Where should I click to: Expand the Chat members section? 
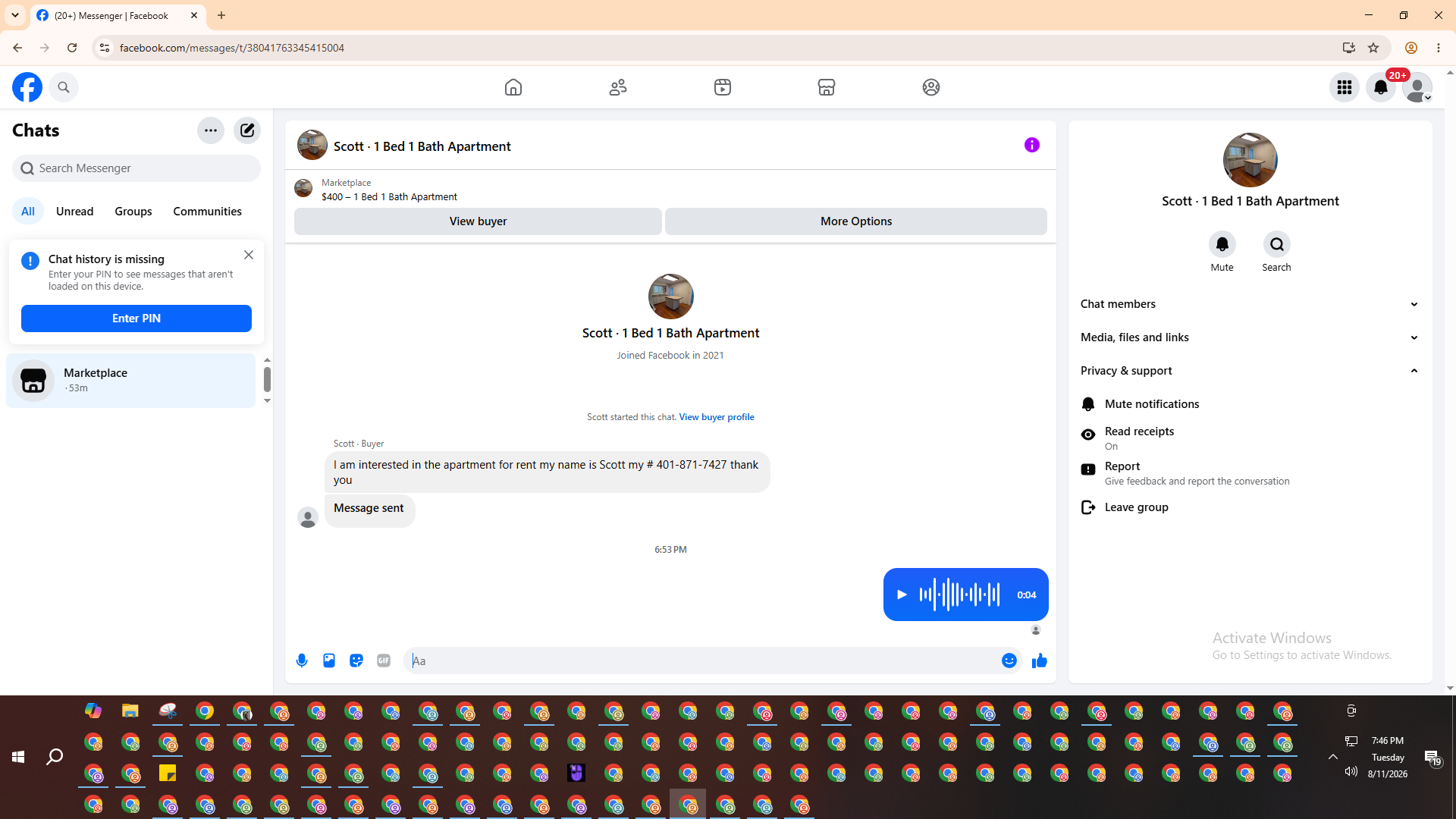coord(1250,304)
